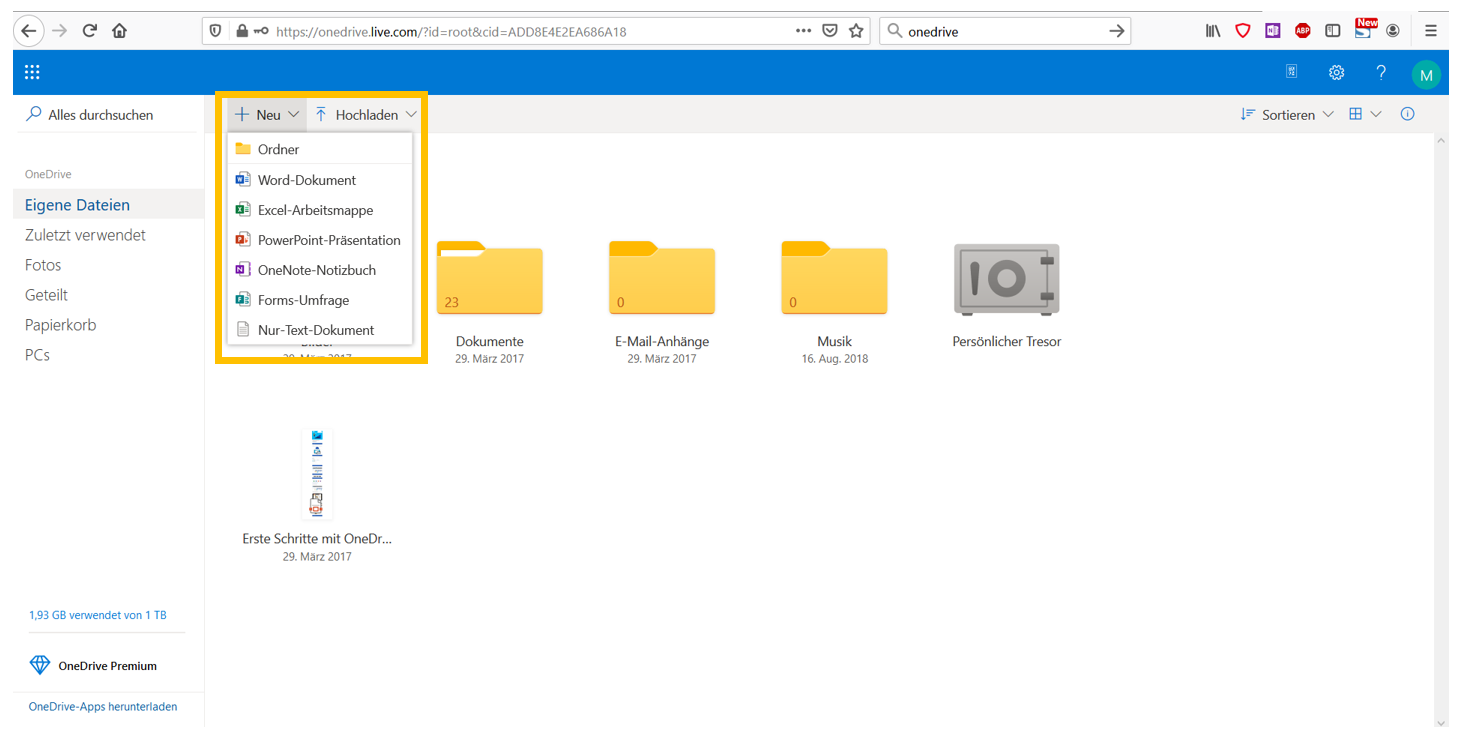
Task: Open the Microsoft app launcher grid
Action: [32, 72]
